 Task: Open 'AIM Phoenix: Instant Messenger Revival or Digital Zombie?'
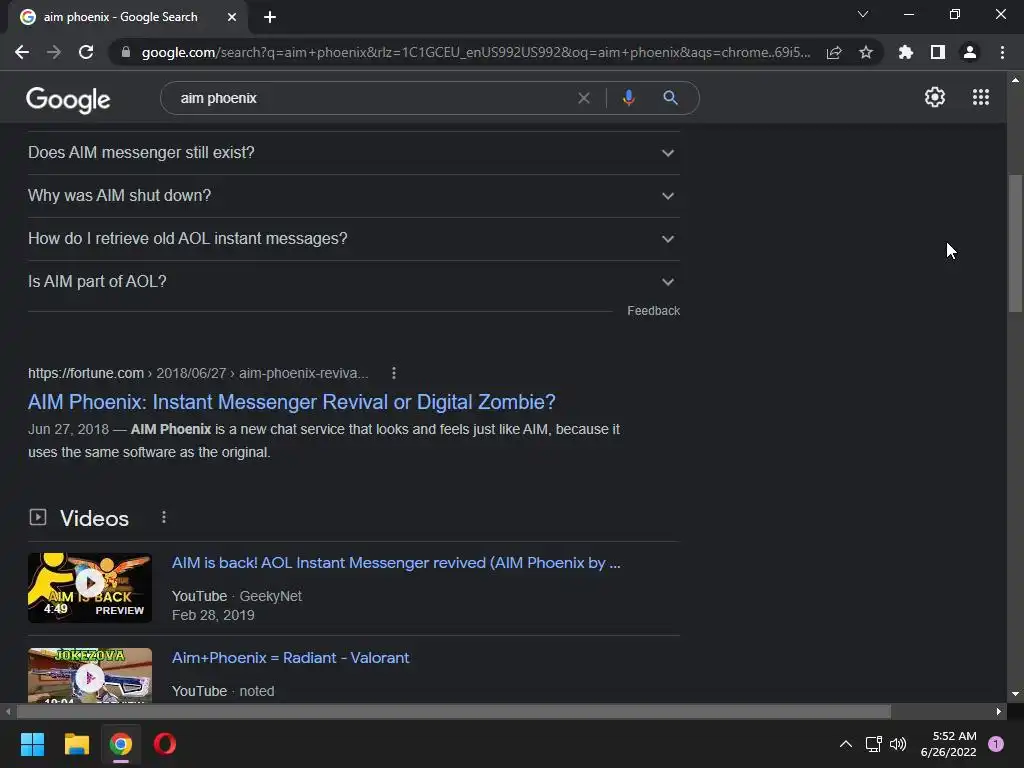coord(291,402)
